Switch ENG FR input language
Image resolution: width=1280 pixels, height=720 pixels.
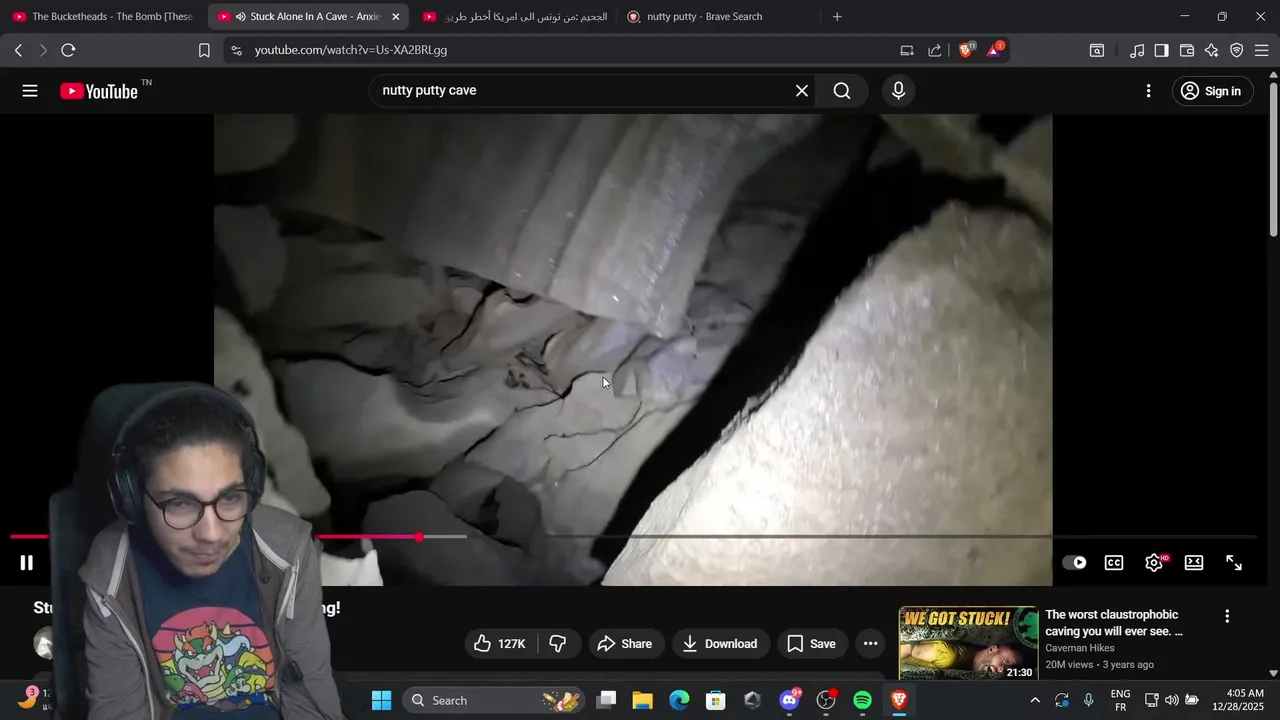point(1121,700)
